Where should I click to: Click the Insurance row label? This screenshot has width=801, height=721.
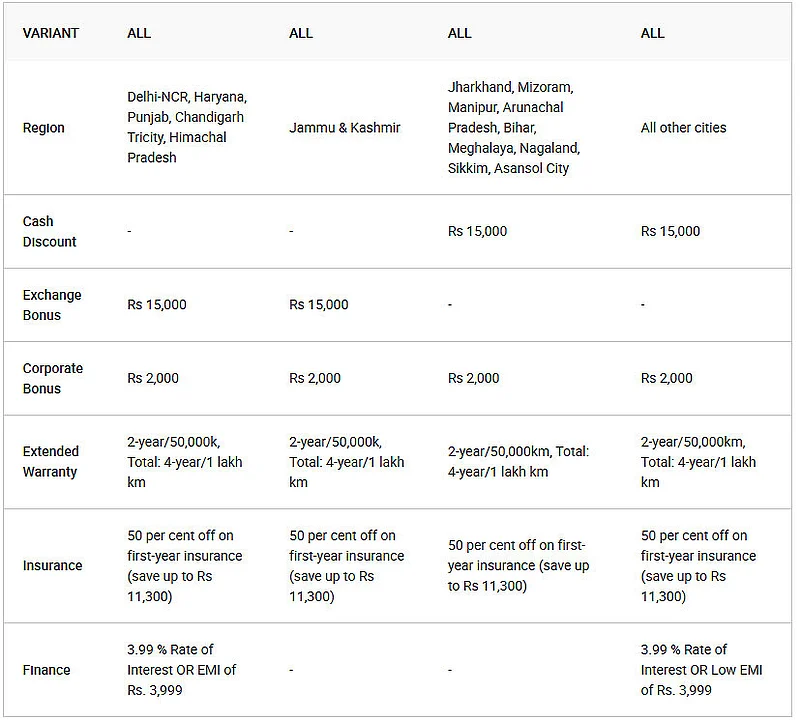click(52, 566)
